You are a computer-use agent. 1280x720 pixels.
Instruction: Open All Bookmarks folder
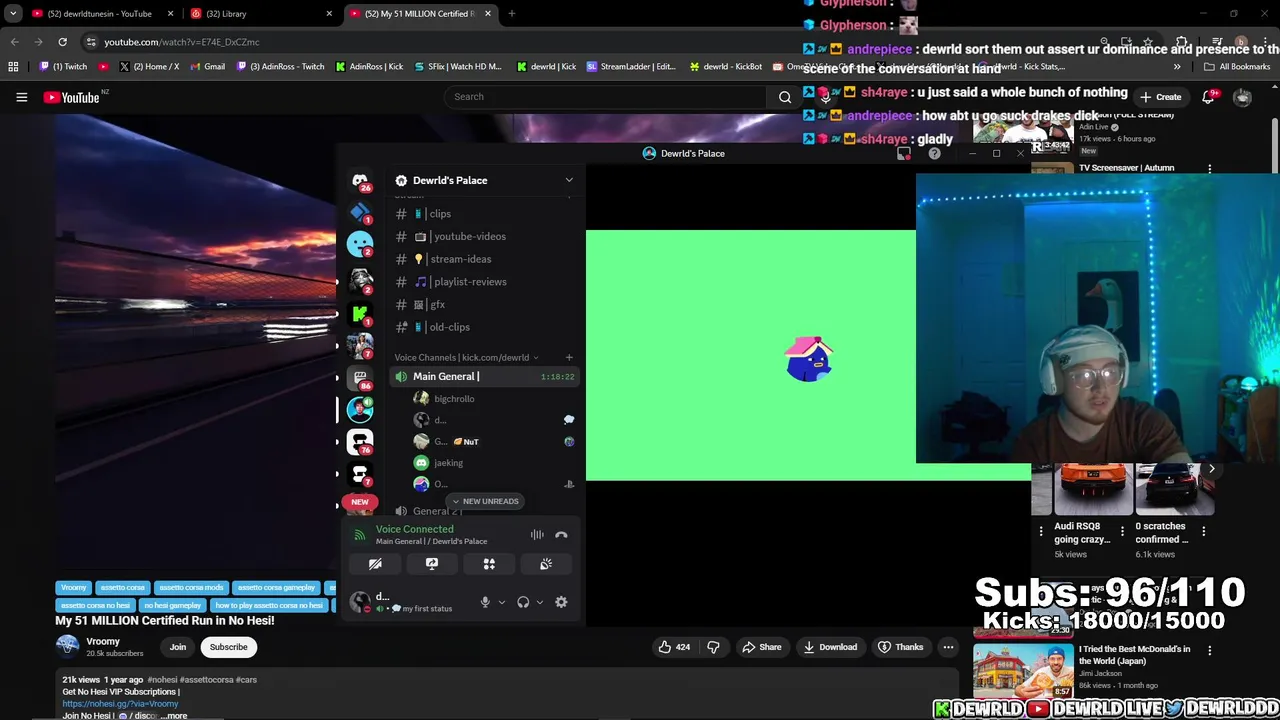tap(1237, 67)
